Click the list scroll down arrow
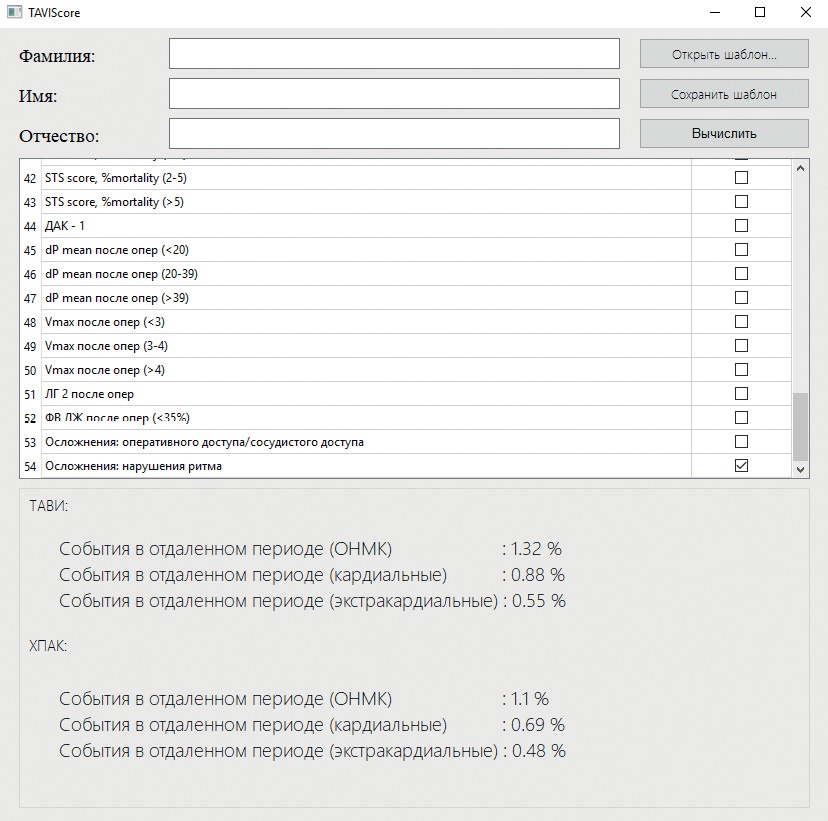 [x=800, y=469]
